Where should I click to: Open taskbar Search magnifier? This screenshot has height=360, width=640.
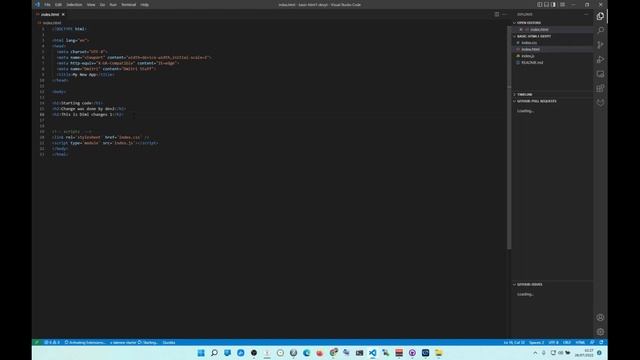click(214, 353)
